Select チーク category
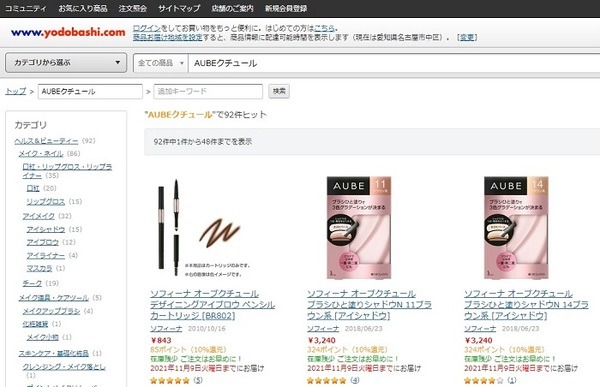The height and width of the screenshot is (387, 600). click(x=32, y=283)
